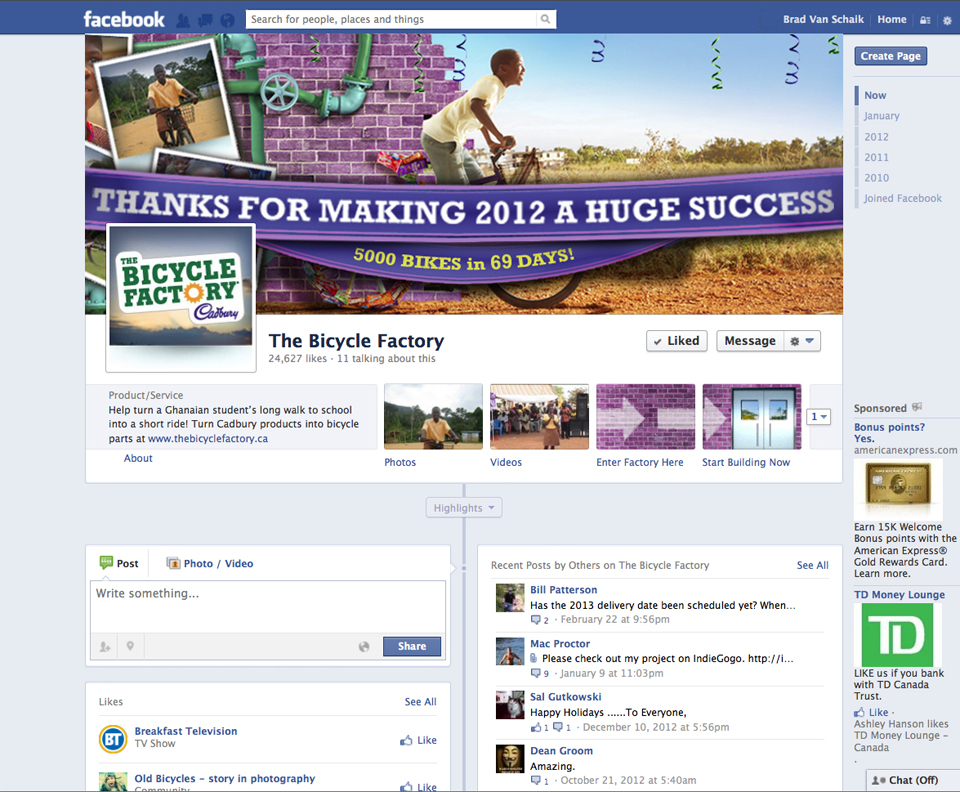
Task: Click the add location pin icon in composer
Action: [130, 646]
